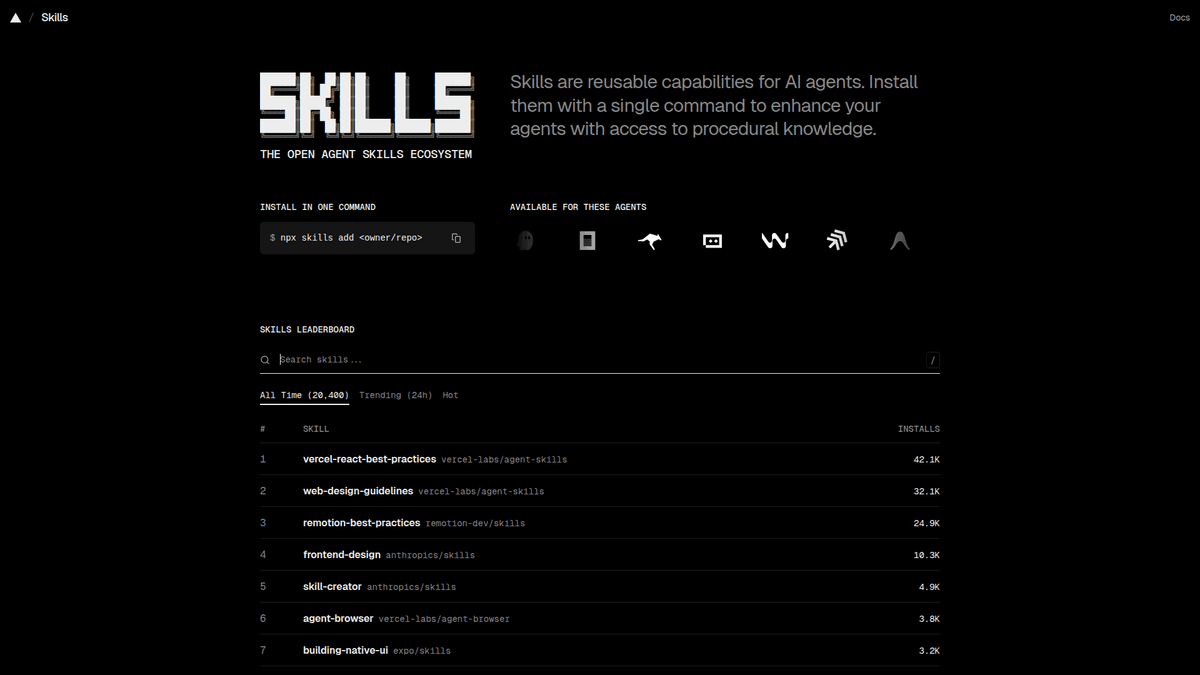The image size is (1200, 675).
Task: Select the triple-chevron arrows agent icon
Action: tap(836, 240)
